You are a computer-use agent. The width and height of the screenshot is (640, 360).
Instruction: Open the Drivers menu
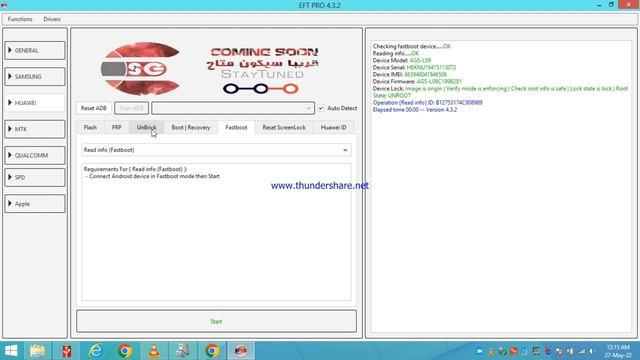pos(52,19)
